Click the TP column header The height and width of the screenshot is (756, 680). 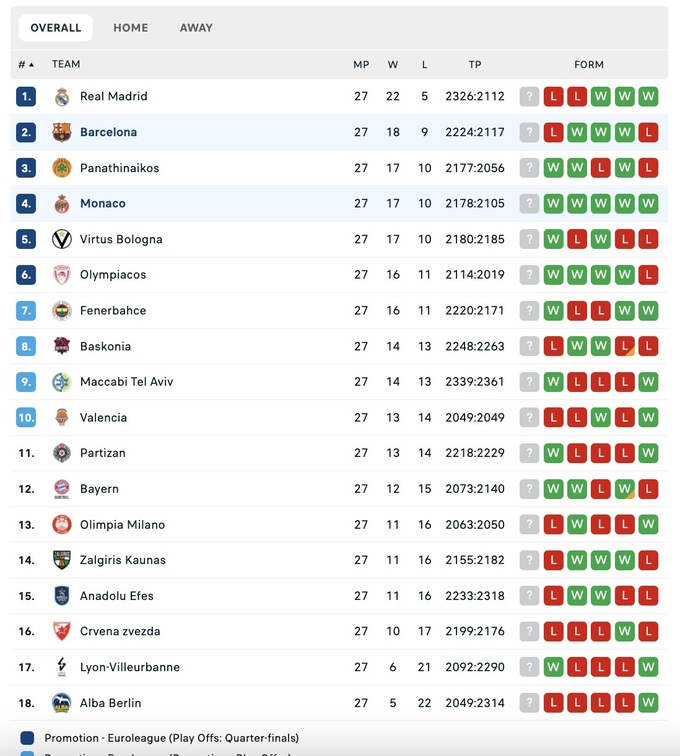pyautogui.click(x=475, y=65)
